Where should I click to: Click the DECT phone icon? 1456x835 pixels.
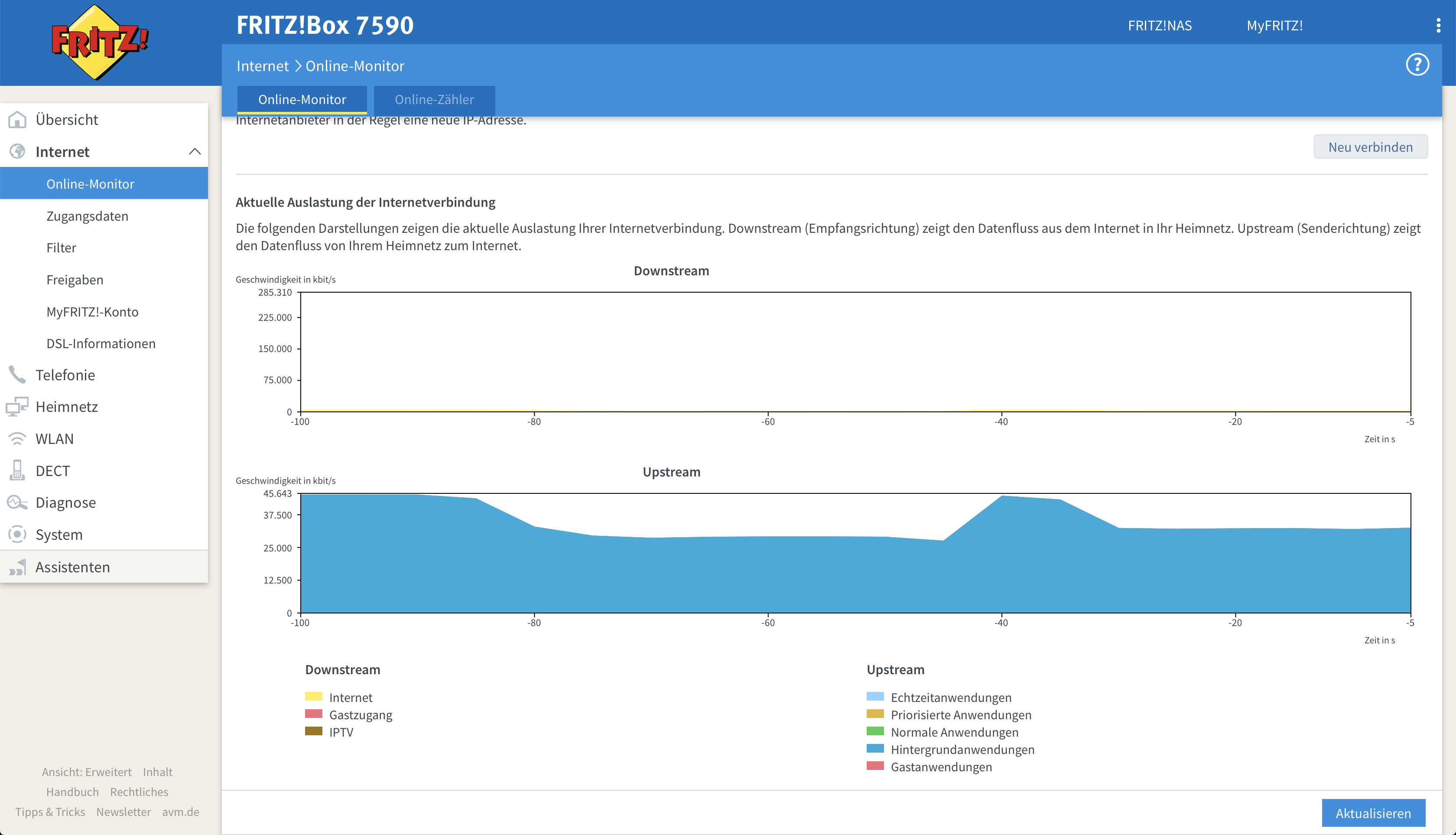coord(17,470)
